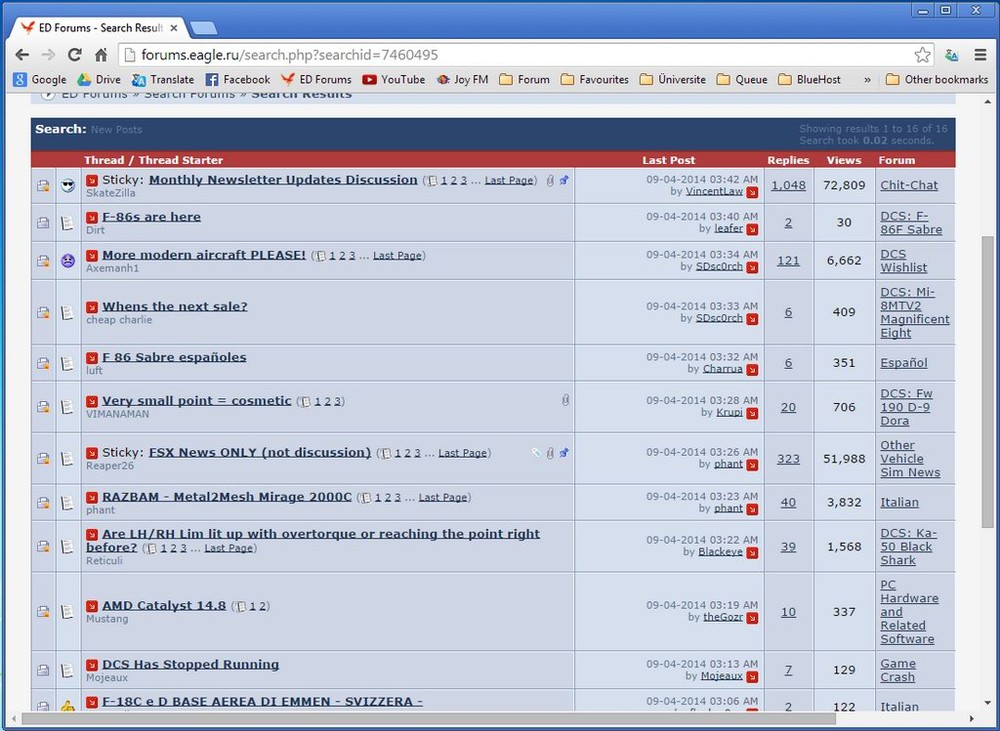Open the Translate bookmark
The image size is (1000, 731).
[x=163, y=79]
